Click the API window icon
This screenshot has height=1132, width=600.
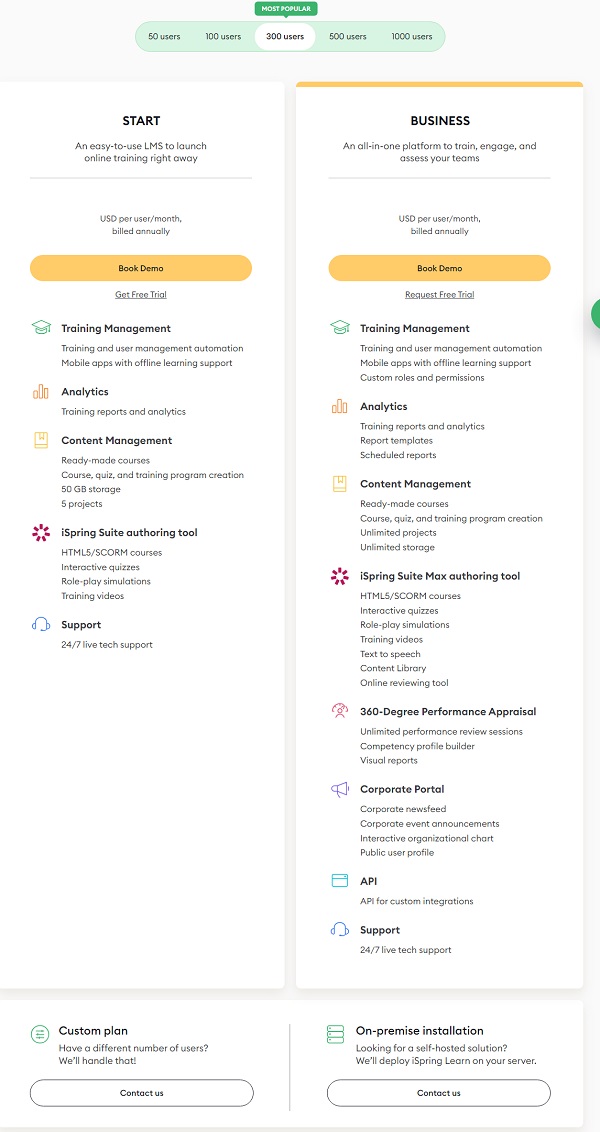point(340,881)
